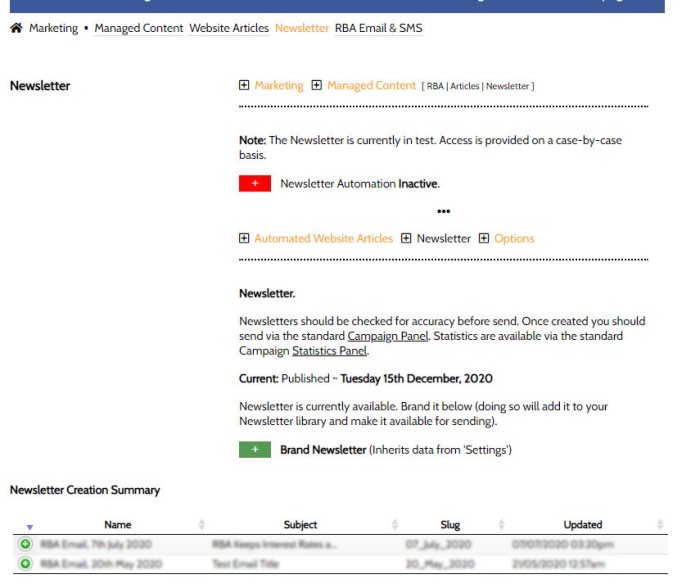Click the plus icon beside Newsletter

pyautogui.click(x=406, y=239)
